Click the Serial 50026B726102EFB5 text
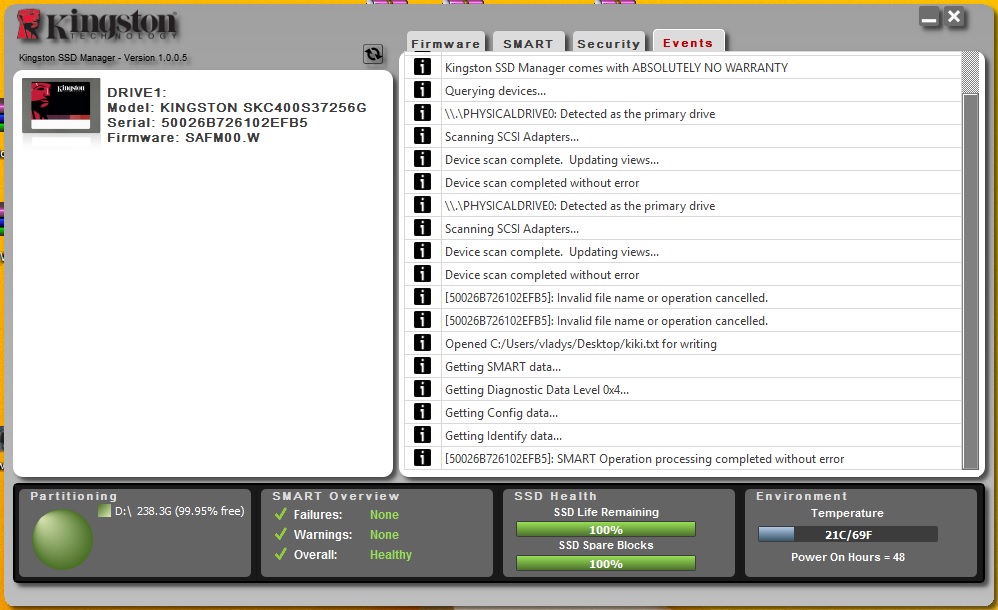The image size is (998, 610). (x=207, y=122)
